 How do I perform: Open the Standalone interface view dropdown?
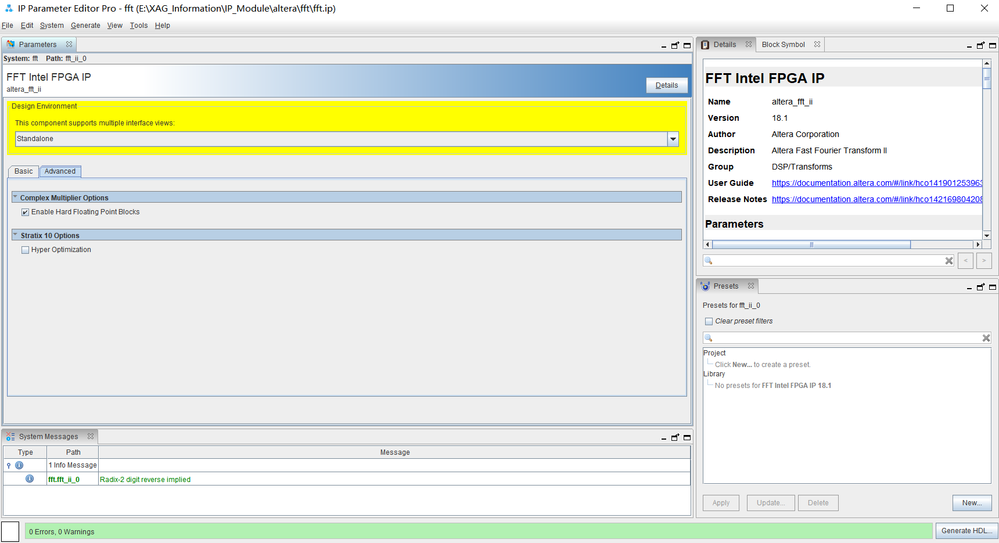[673, 139]
